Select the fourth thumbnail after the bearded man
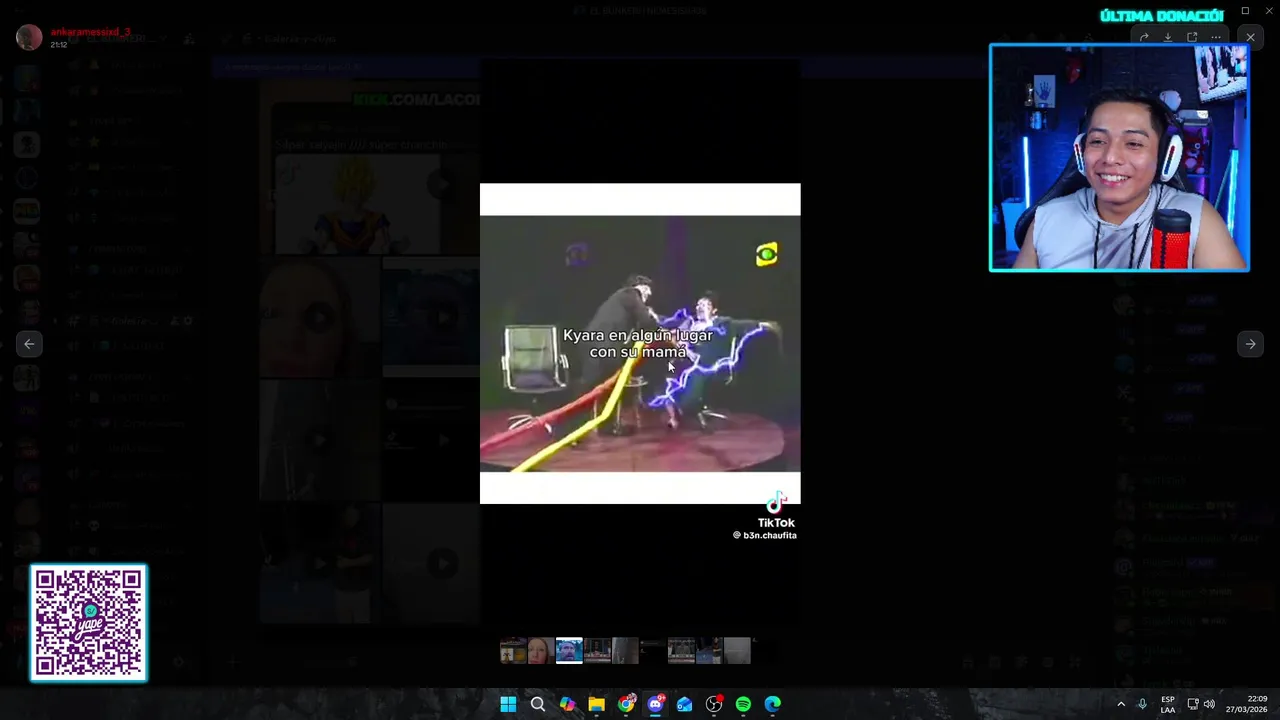The width and height of the screenshot is (1280, 720). tap(681, 651)
